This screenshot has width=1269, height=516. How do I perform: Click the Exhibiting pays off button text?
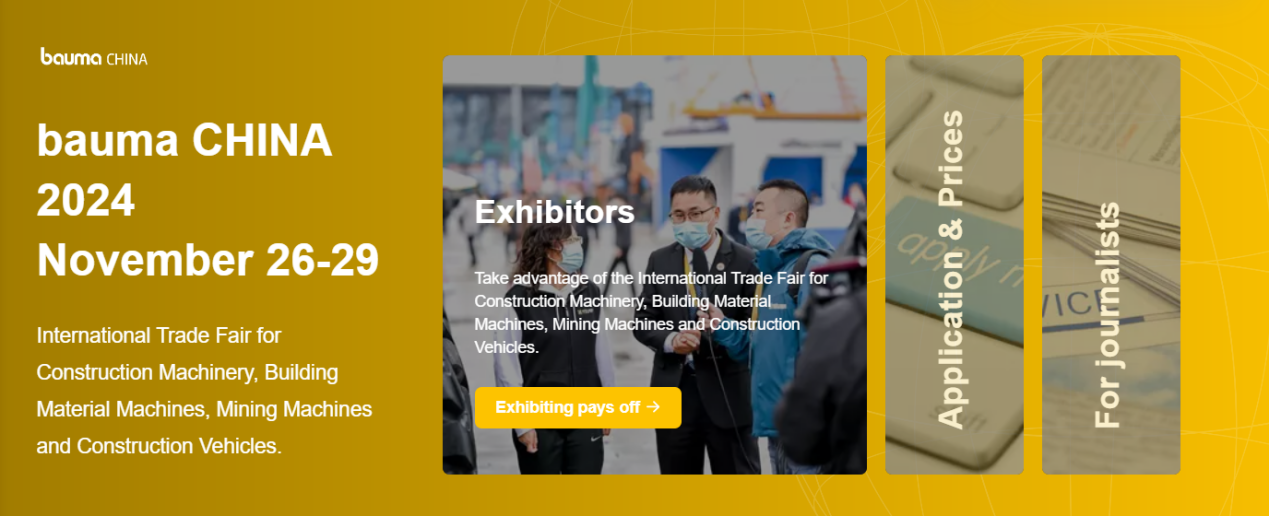click(567, 407)
